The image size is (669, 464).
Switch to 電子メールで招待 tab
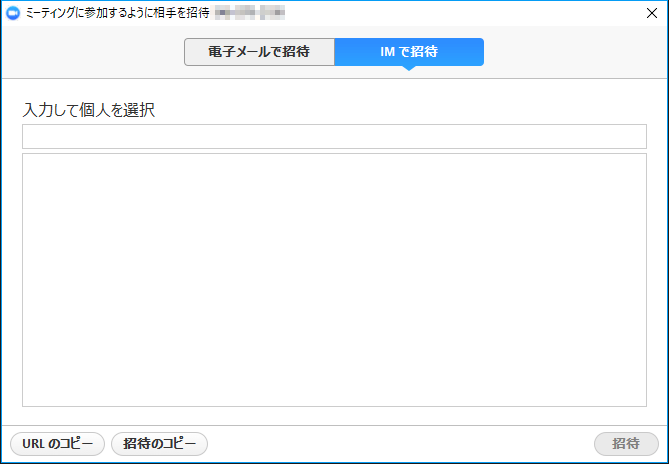pyautogui.click(x=259, y=52)
